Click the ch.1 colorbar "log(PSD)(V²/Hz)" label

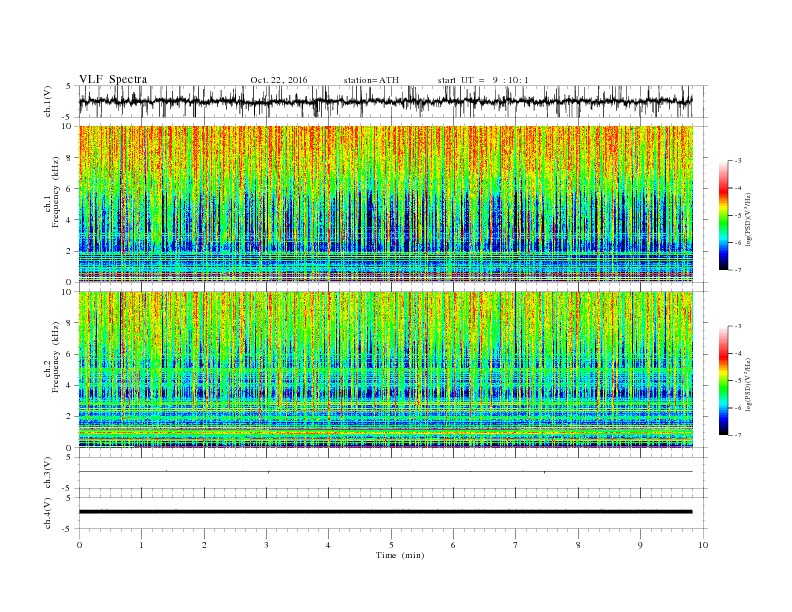point(748,220)
